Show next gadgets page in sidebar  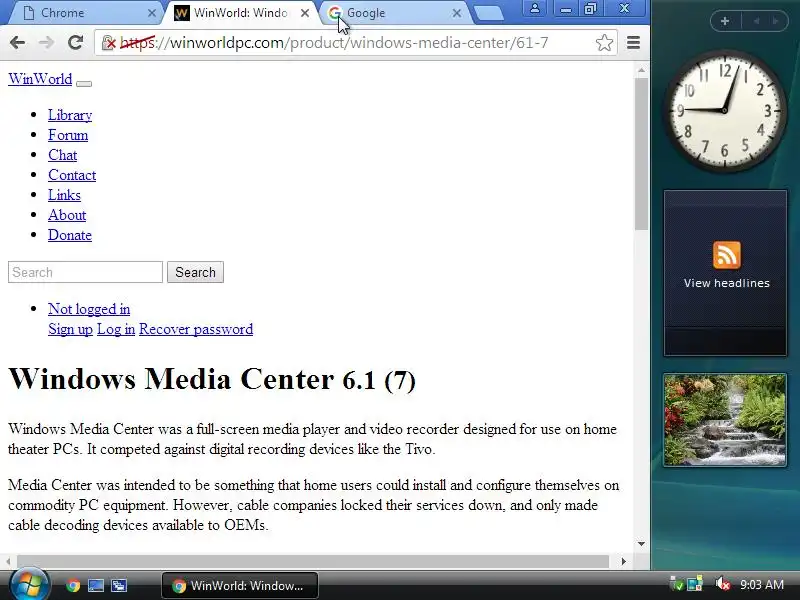[x=776, y=21]
